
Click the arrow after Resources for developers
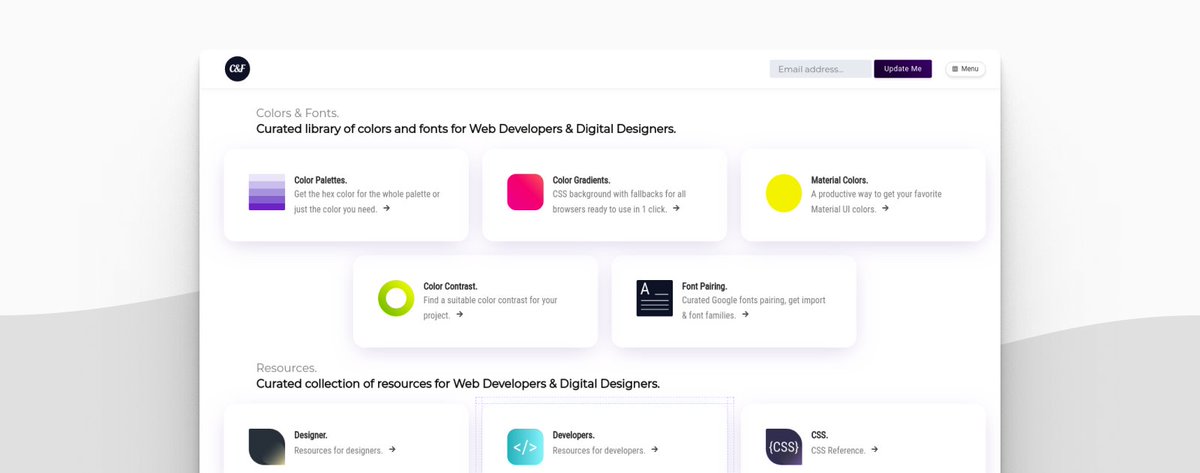[654, 449]
